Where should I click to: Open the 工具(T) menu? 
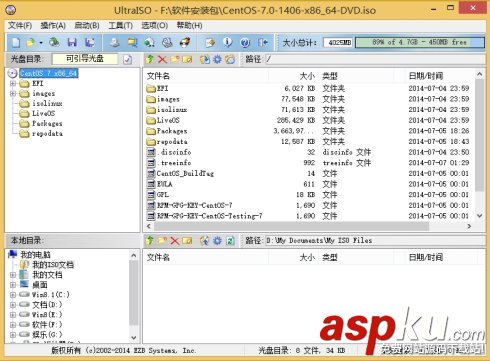point(121,25)
